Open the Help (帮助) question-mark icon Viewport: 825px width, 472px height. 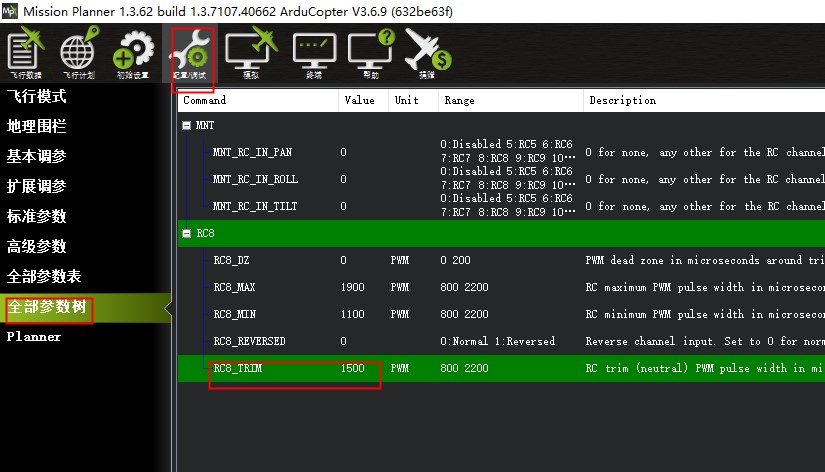pyautogui.click(x=371, y=54)
